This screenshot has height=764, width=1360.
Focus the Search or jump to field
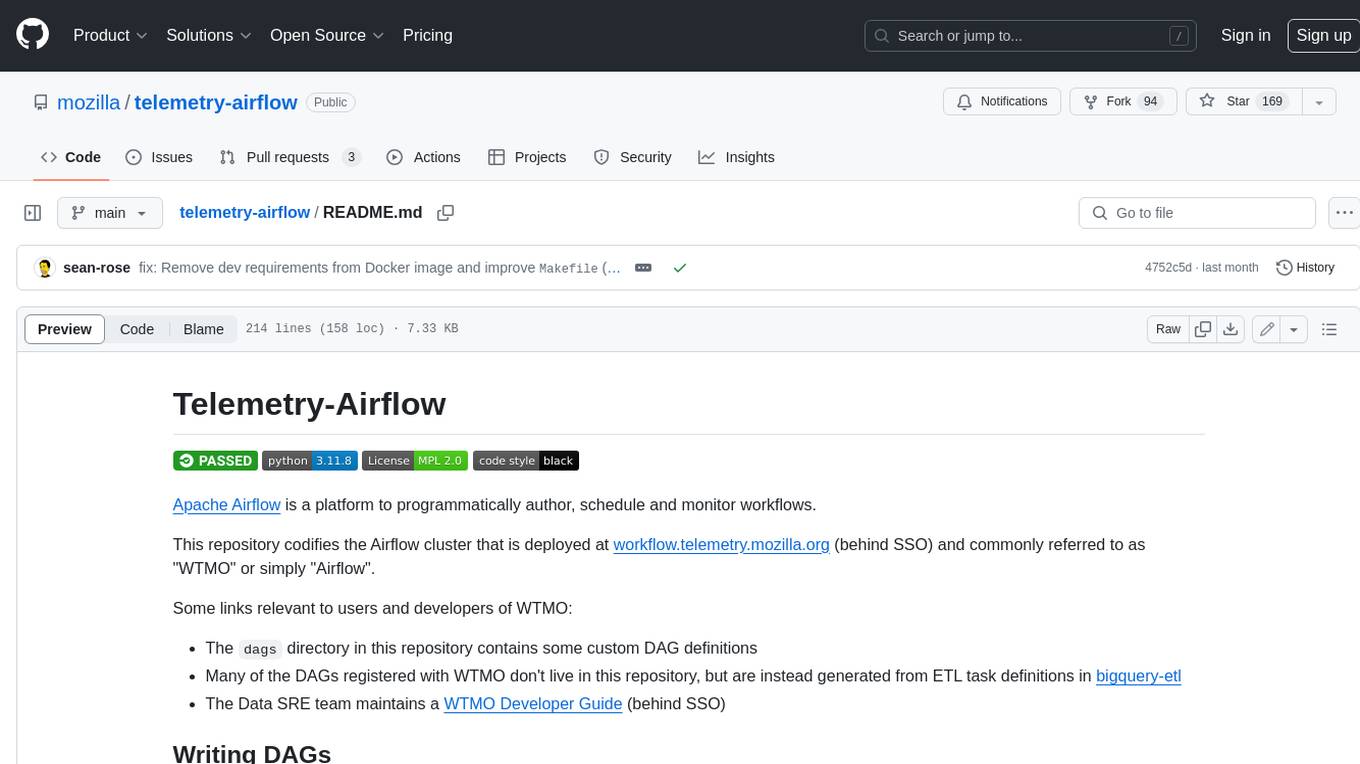[x=1032, y=35]
